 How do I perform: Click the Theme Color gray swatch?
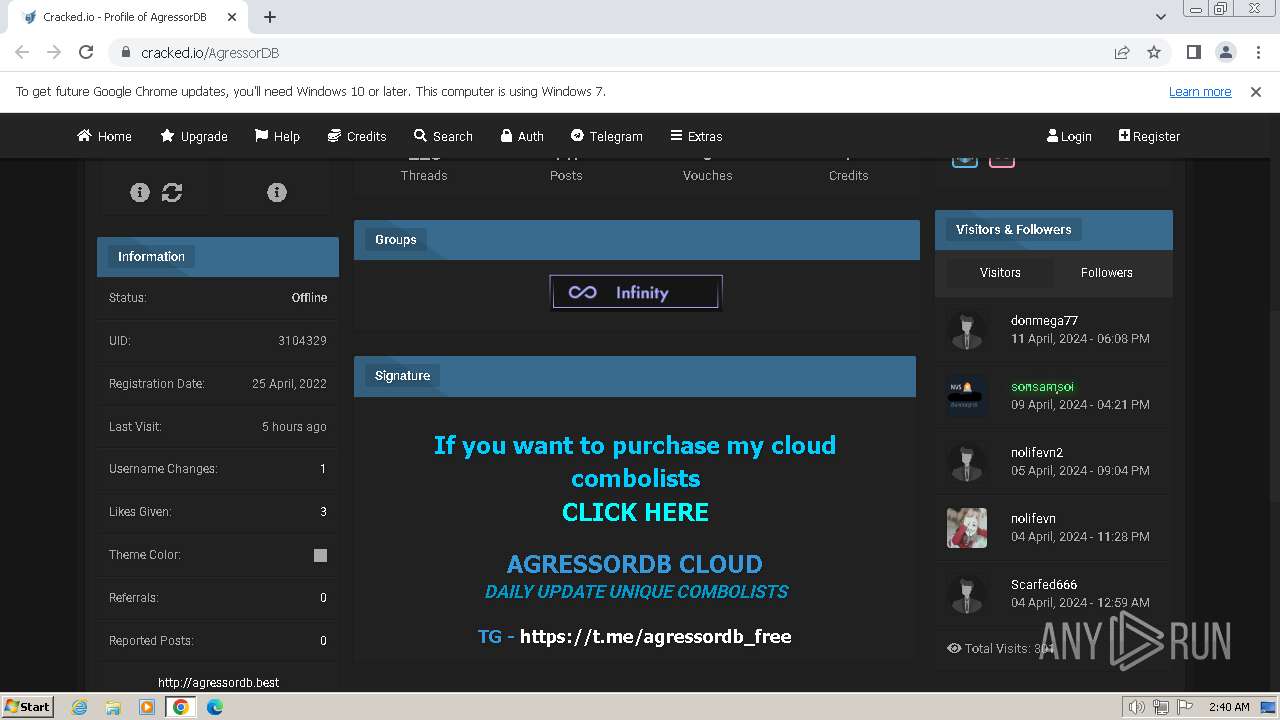320,555
